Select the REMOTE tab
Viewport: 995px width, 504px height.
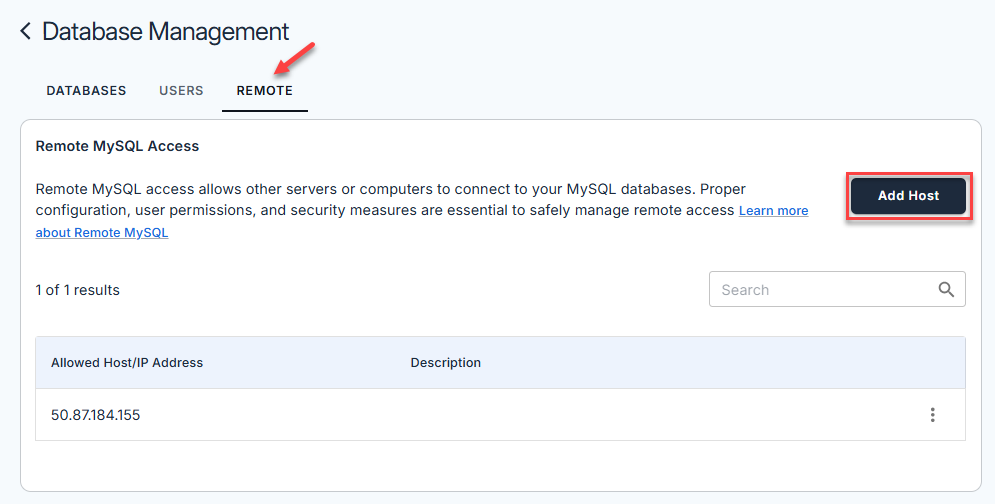[264, 91]
